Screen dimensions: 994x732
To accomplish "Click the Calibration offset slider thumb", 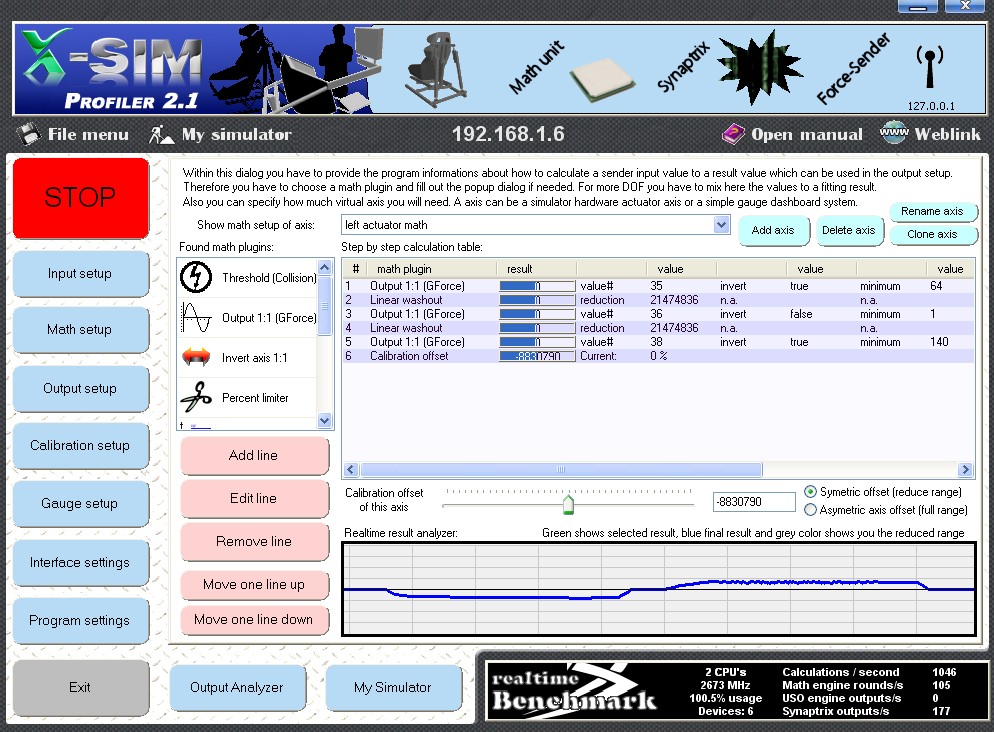I will click(x=568, y=504).
